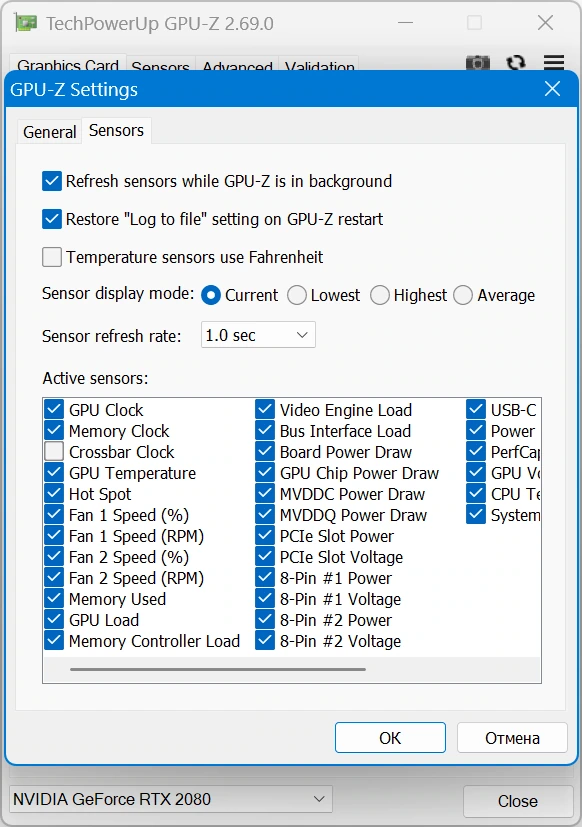Viewport: 582px width, 827px height.
Task: Click the Active sensors horizontal scrollbar
Action: pyautogui.click(x=217, y=669)
